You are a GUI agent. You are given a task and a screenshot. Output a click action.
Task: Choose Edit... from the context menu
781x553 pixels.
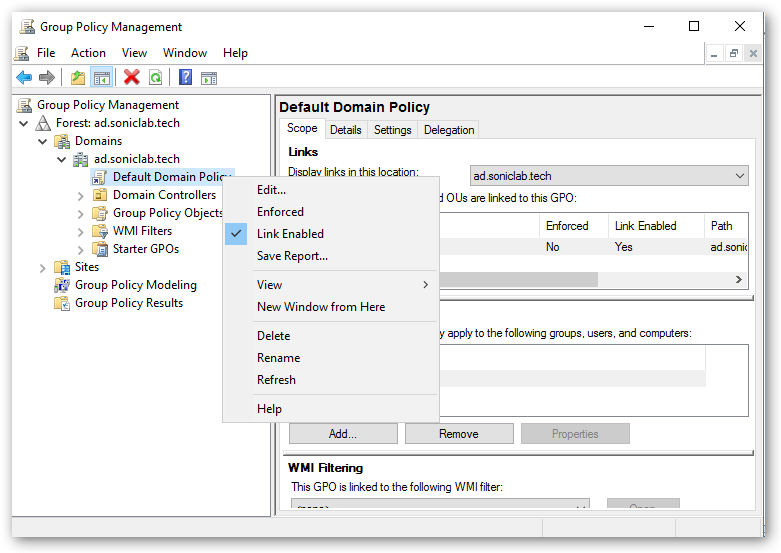[x=271, y=190]
